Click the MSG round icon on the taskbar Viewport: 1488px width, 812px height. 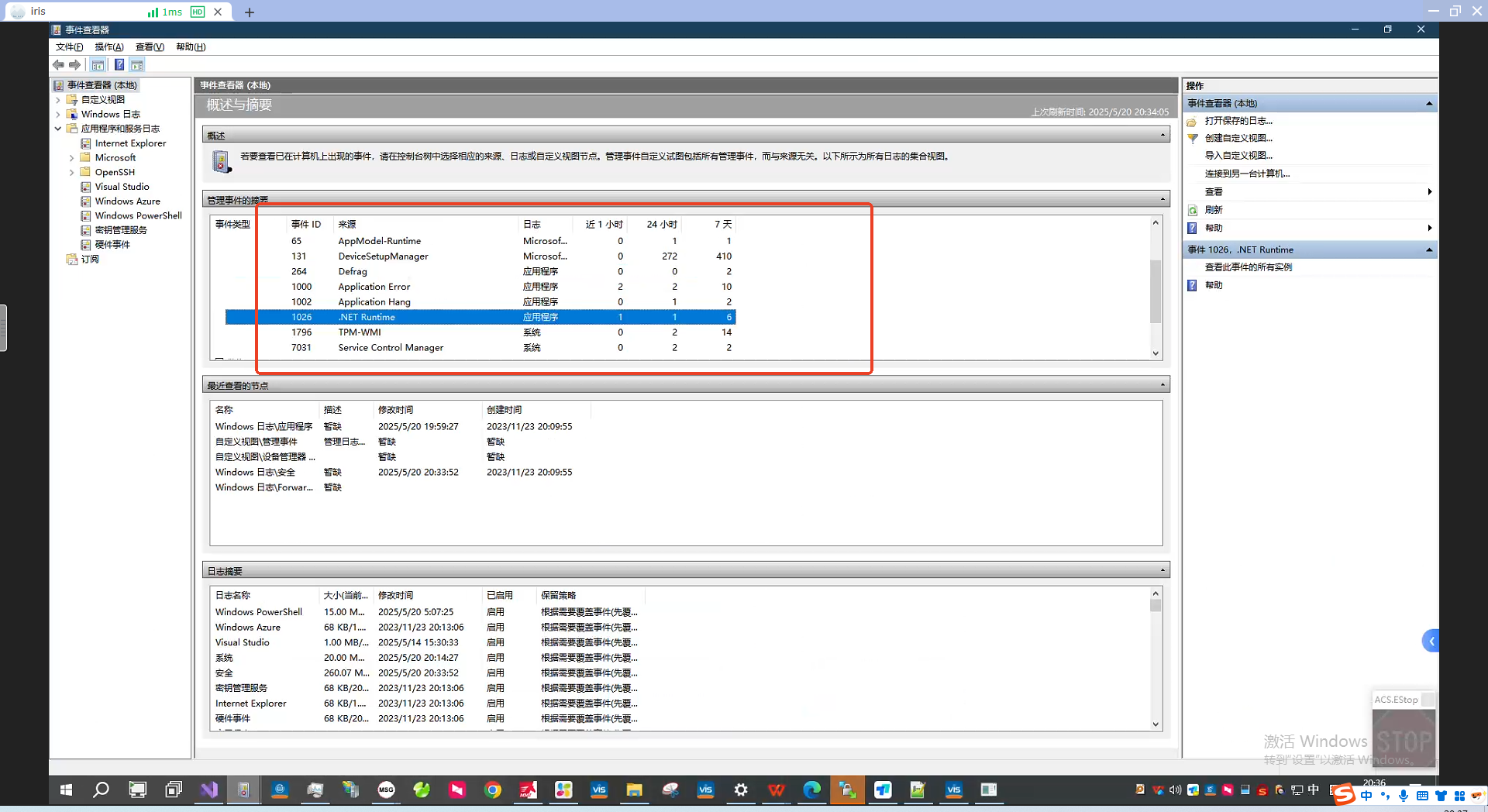tap(386, 790)
